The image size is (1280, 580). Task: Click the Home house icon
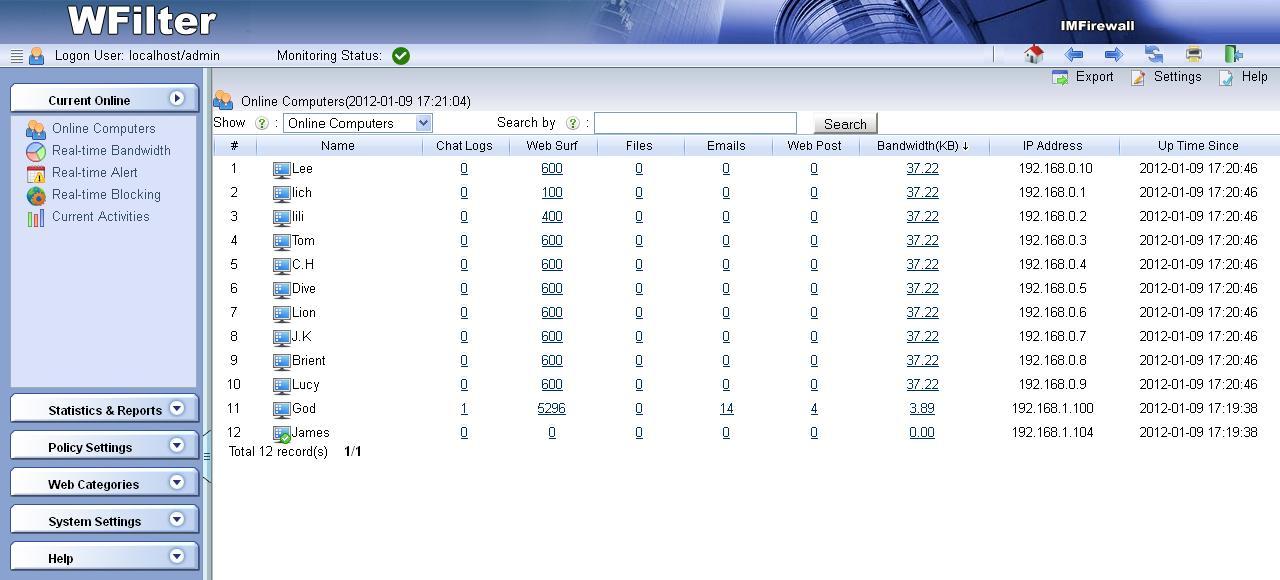pos(1034,54)
